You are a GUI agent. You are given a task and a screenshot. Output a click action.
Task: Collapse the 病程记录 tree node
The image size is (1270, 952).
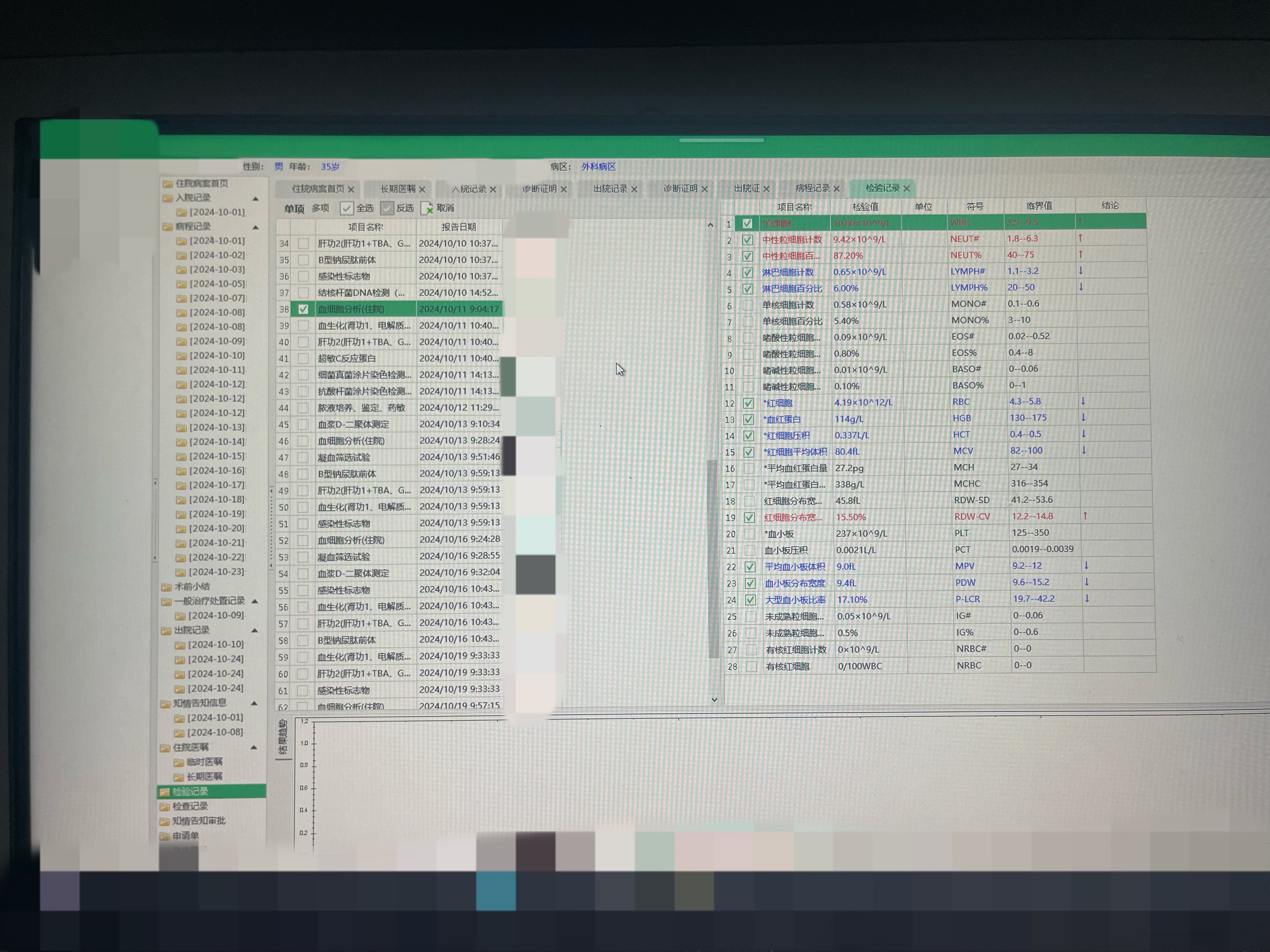coord(255,227)
